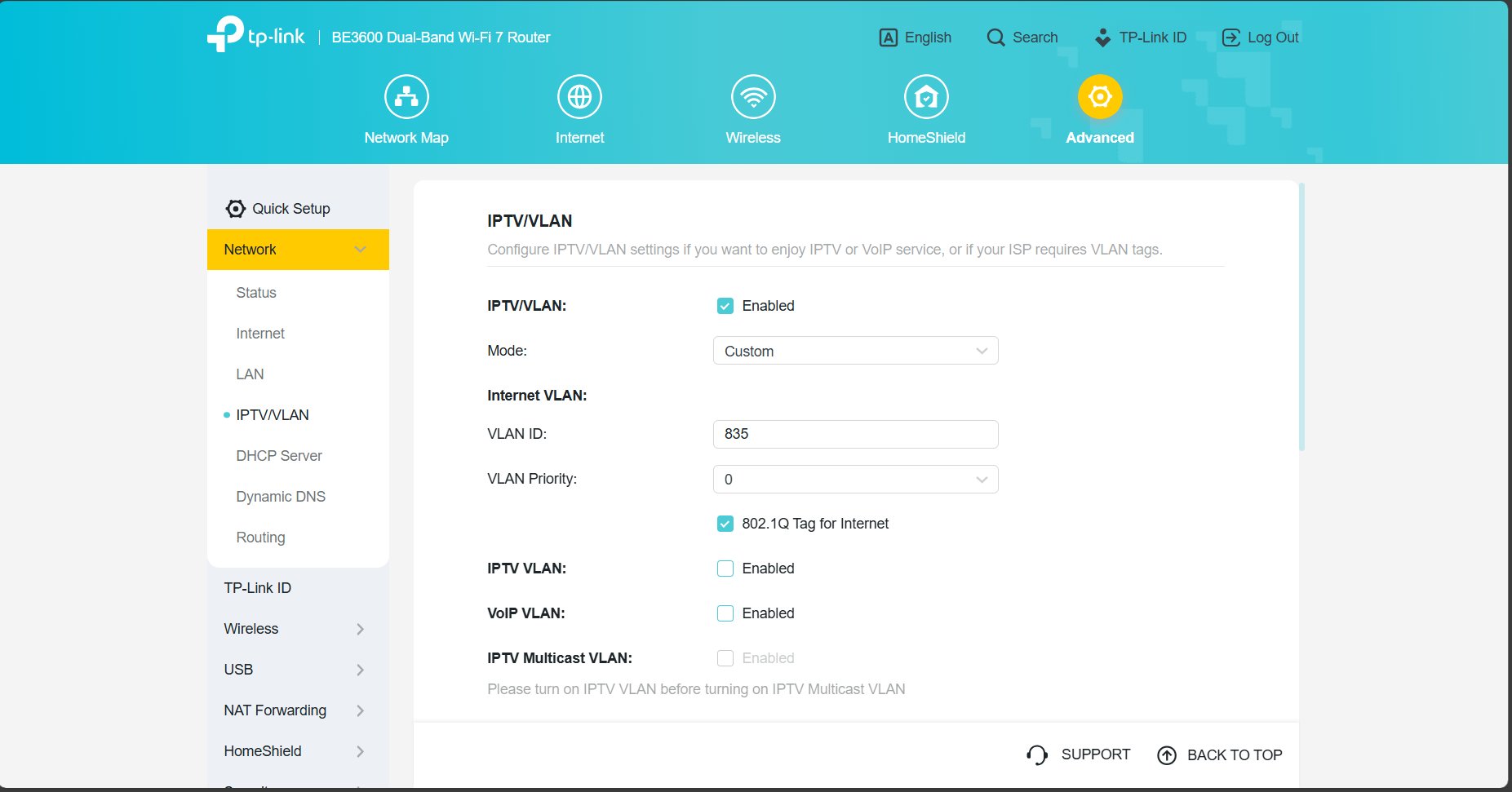Image resolution: width=1512 pixels, height=792 pixels.
Task: Expand the Wireless sidebar section
Action: pyautogui.click(x=298, y=629)
